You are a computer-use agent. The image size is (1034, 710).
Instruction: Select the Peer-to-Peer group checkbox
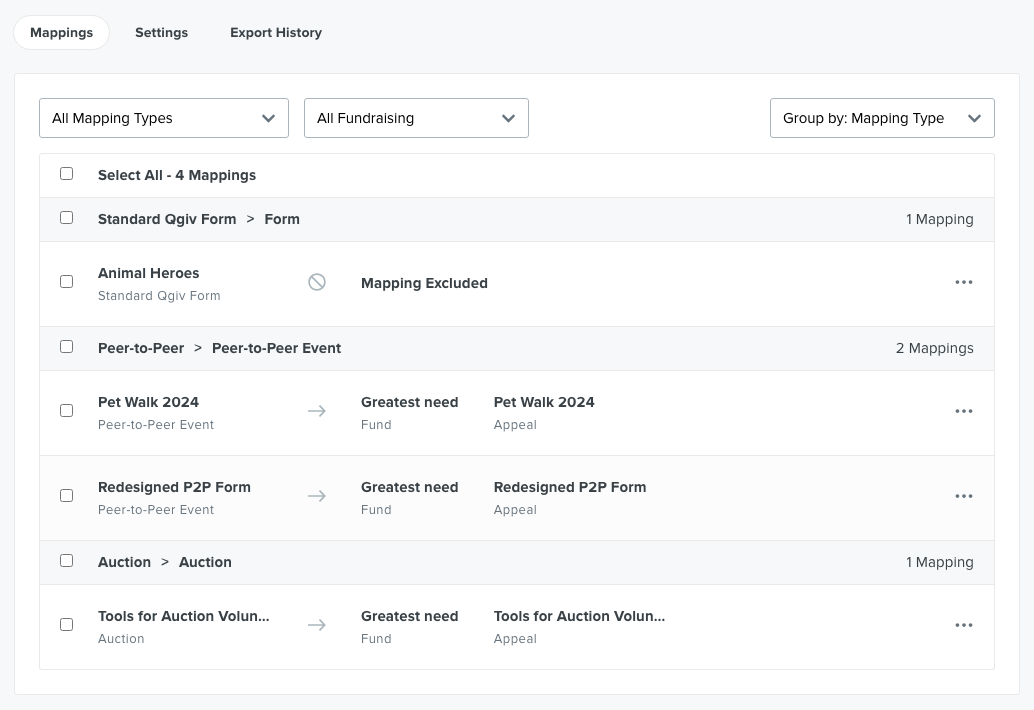pos(67,347)
